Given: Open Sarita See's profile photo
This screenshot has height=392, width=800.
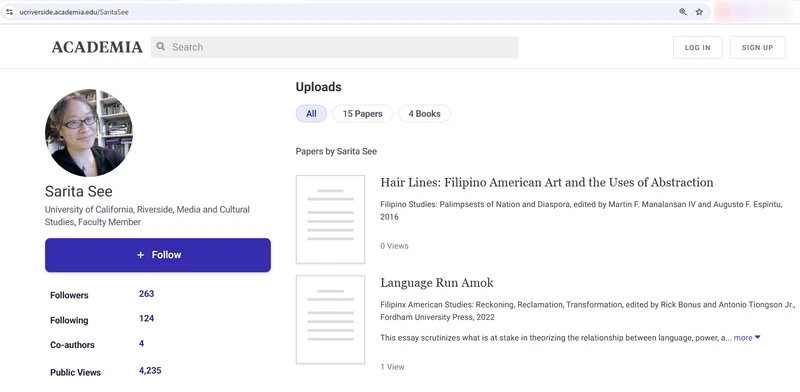Looking at the screenshot, I should (x=89, y=133).
